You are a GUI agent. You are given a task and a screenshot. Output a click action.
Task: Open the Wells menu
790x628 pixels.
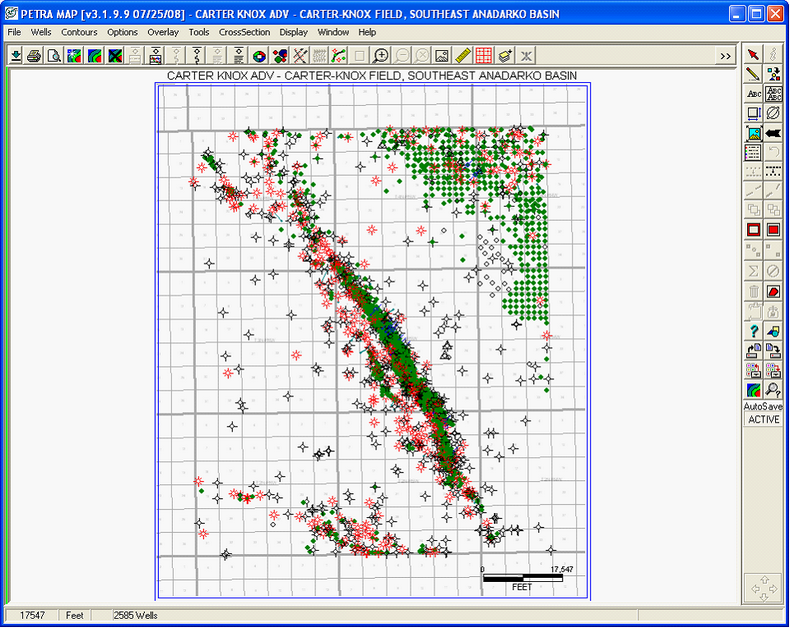pyautogui.click(x=41, y=32)
